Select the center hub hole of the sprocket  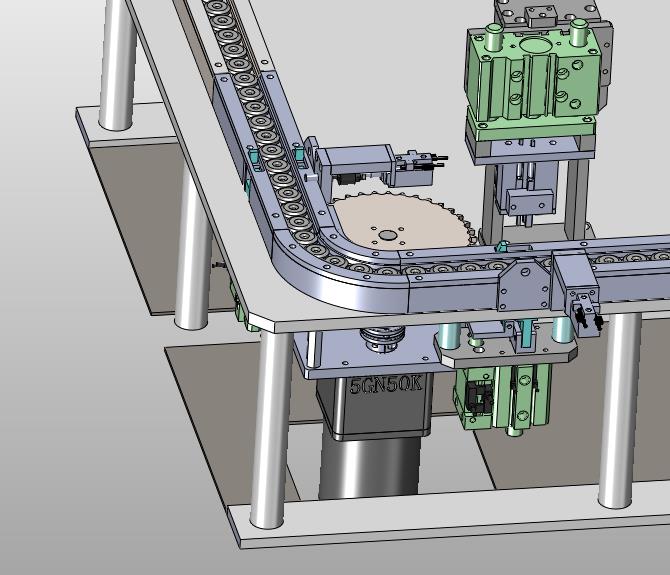[387, 235]
